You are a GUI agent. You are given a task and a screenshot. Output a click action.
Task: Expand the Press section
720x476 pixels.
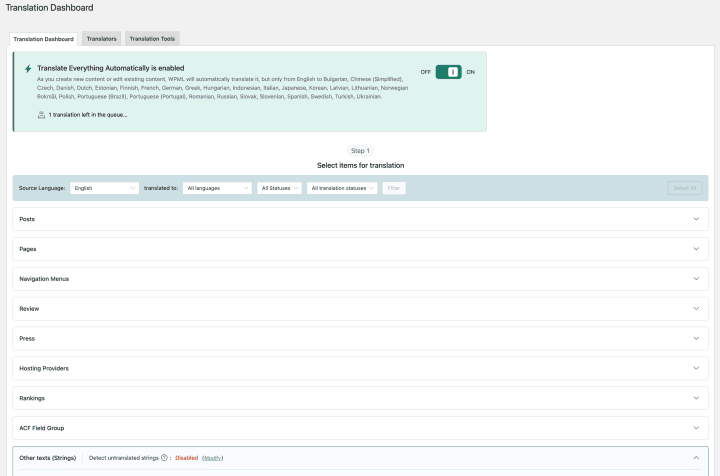(360, 338)
